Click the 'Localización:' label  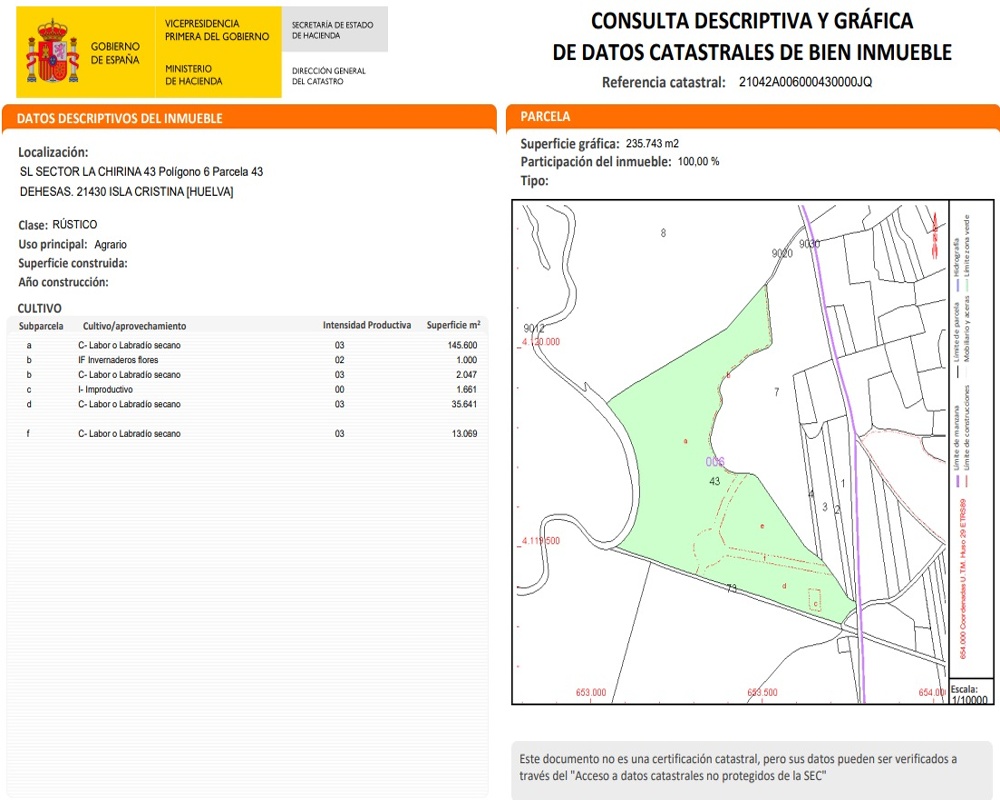click(x=53, y=152)
